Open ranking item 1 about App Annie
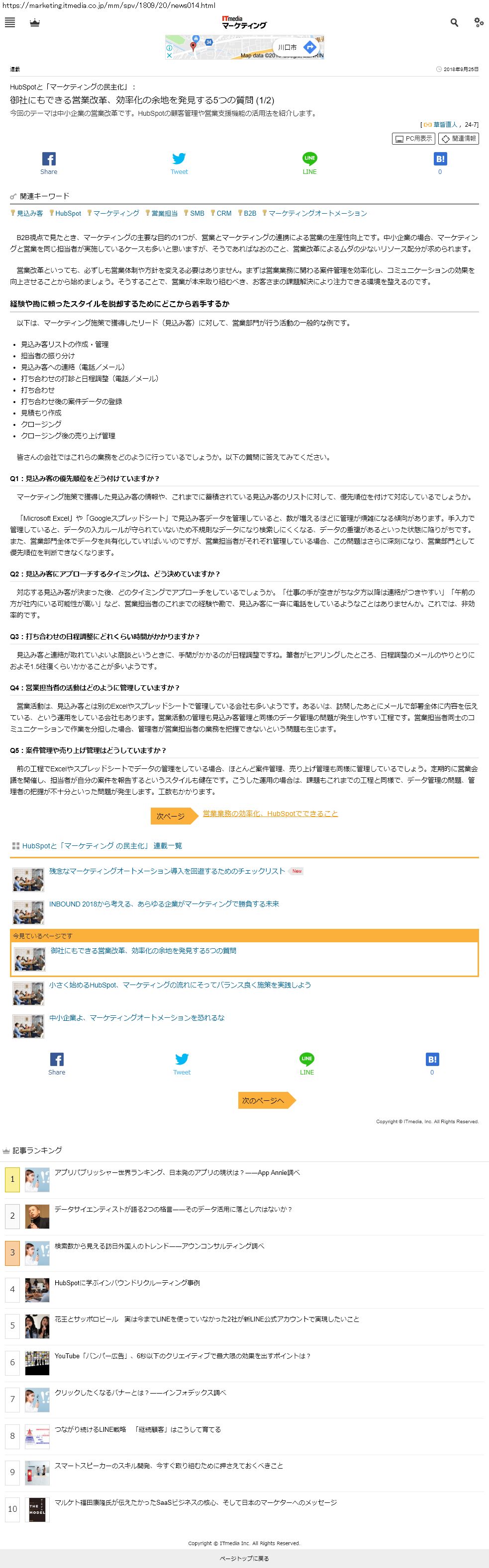489x1568 pixels. (x=177, y=1172)
